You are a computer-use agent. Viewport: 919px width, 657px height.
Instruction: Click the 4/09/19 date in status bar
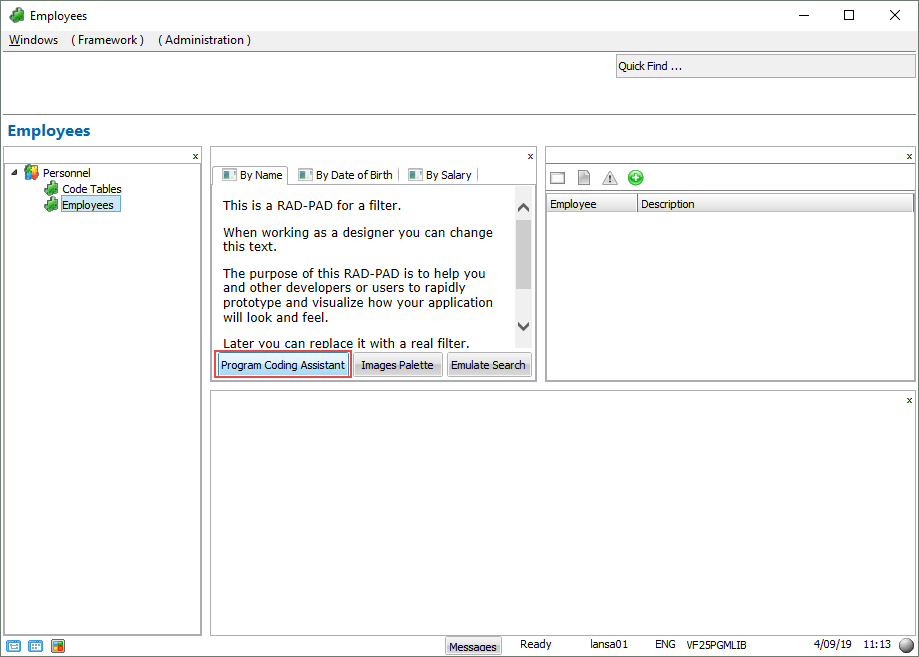832,644
